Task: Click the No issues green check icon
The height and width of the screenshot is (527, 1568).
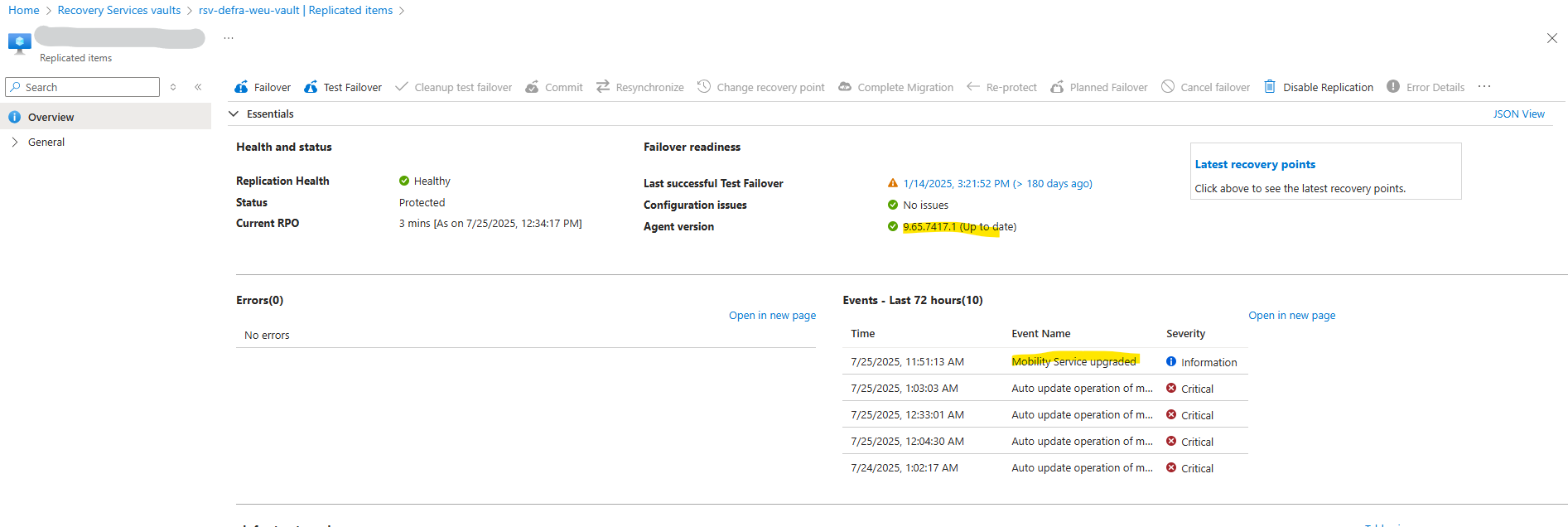Action: point(893,205)
